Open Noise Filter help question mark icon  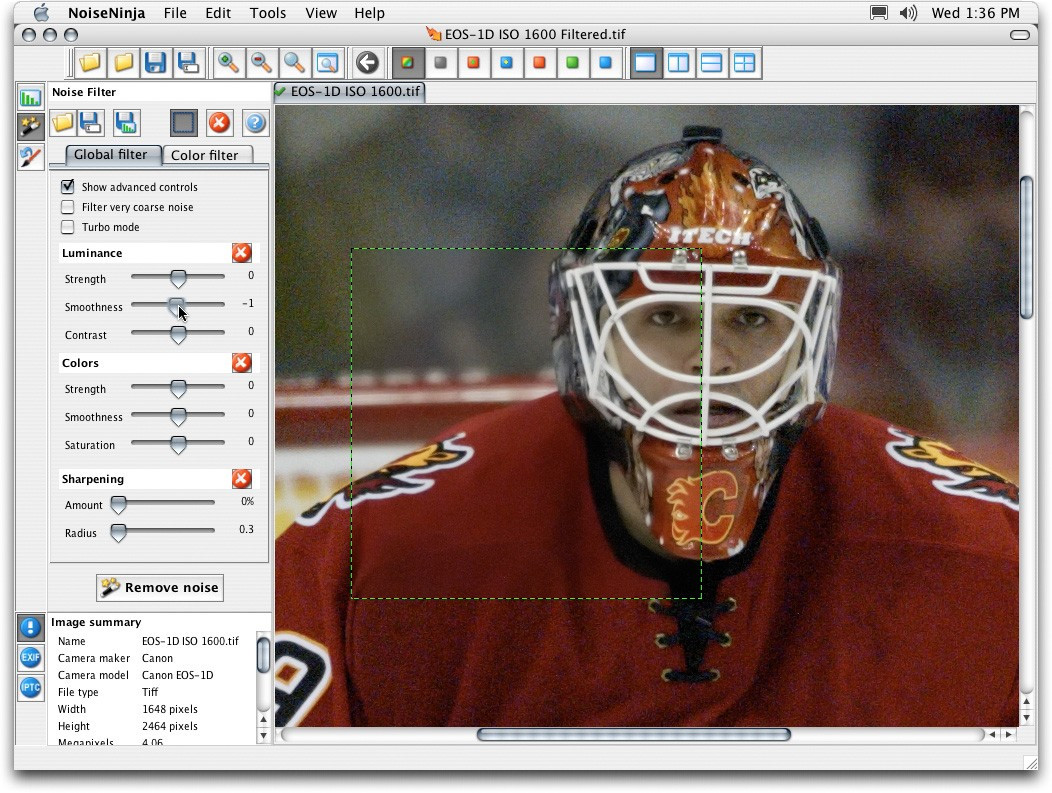tap(255, 123)
